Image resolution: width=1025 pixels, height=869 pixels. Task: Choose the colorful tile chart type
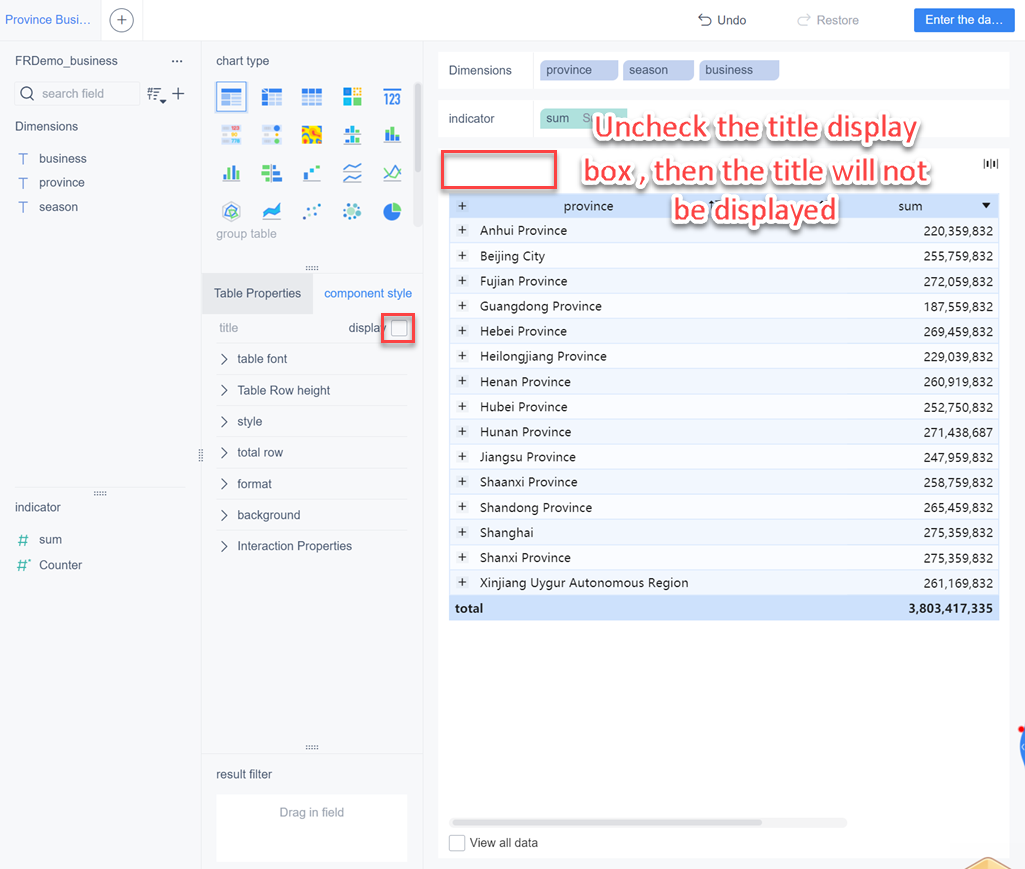click(352, 97)
